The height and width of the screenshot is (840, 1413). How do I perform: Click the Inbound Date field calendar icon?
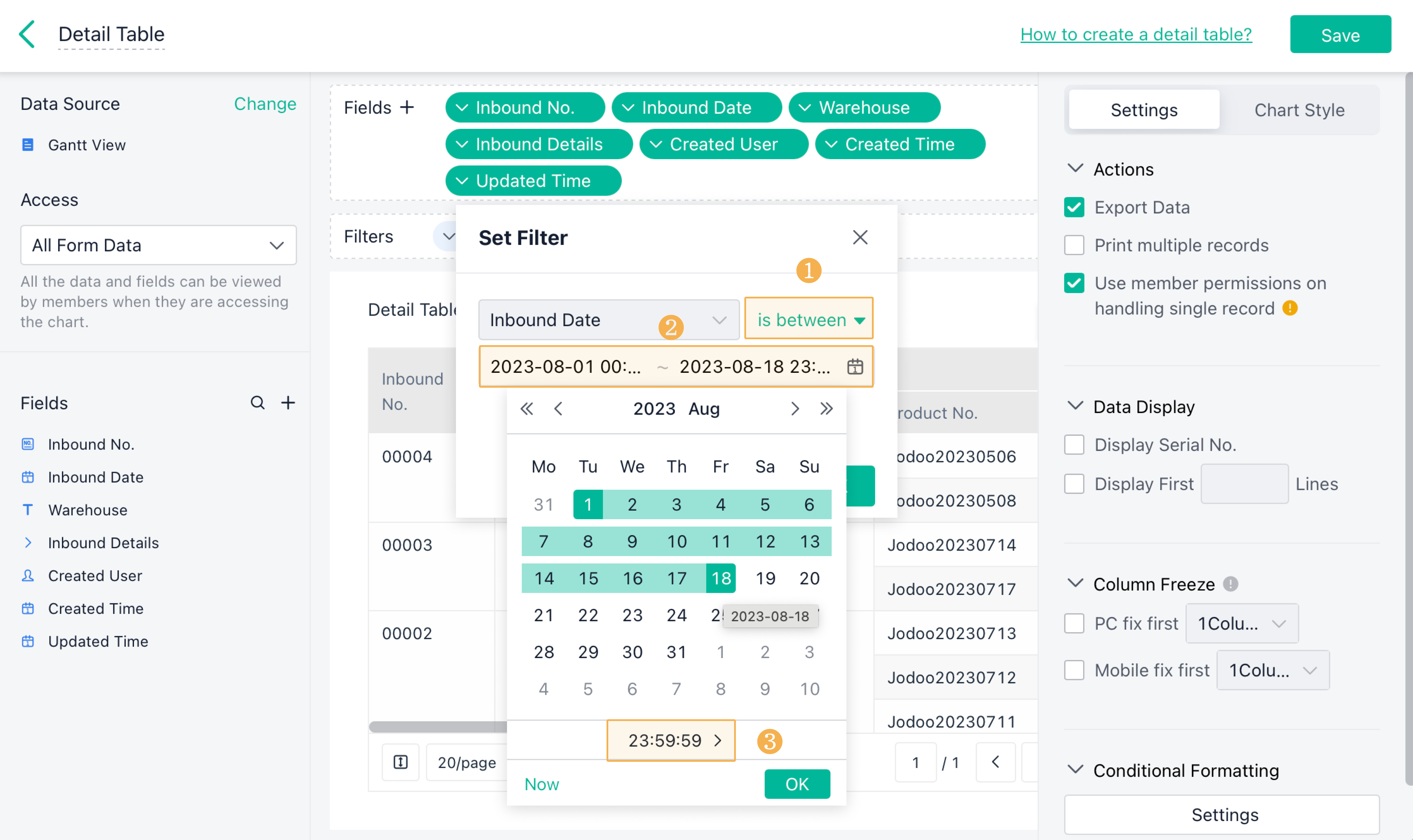[x=28, y=477]
